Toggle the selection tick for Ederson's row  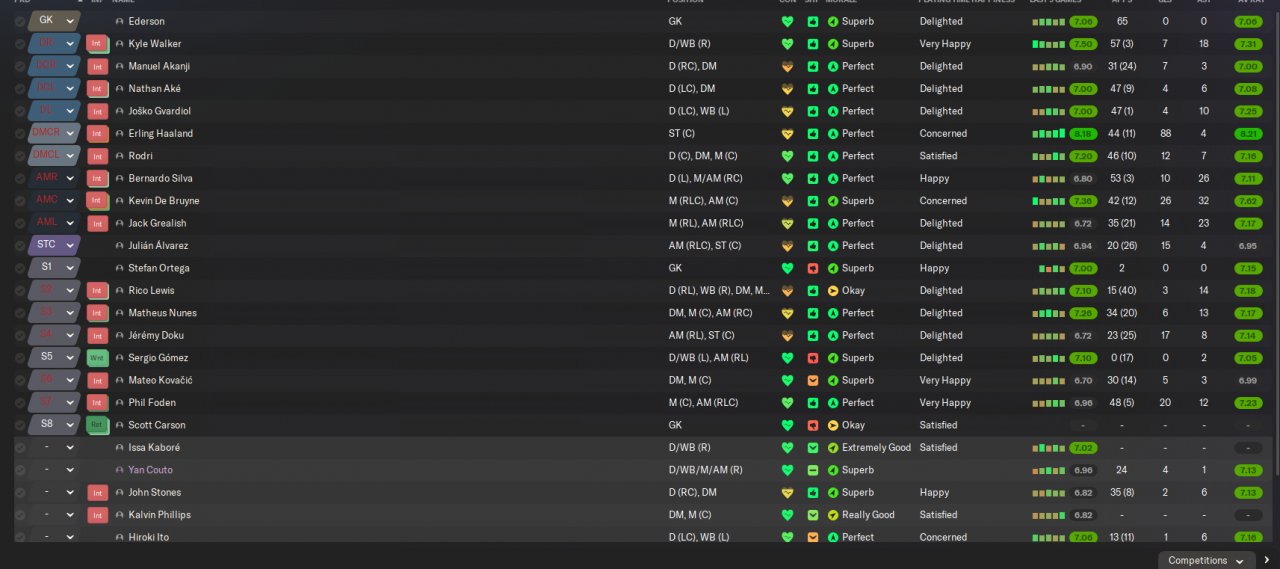(x=20, y=21)
